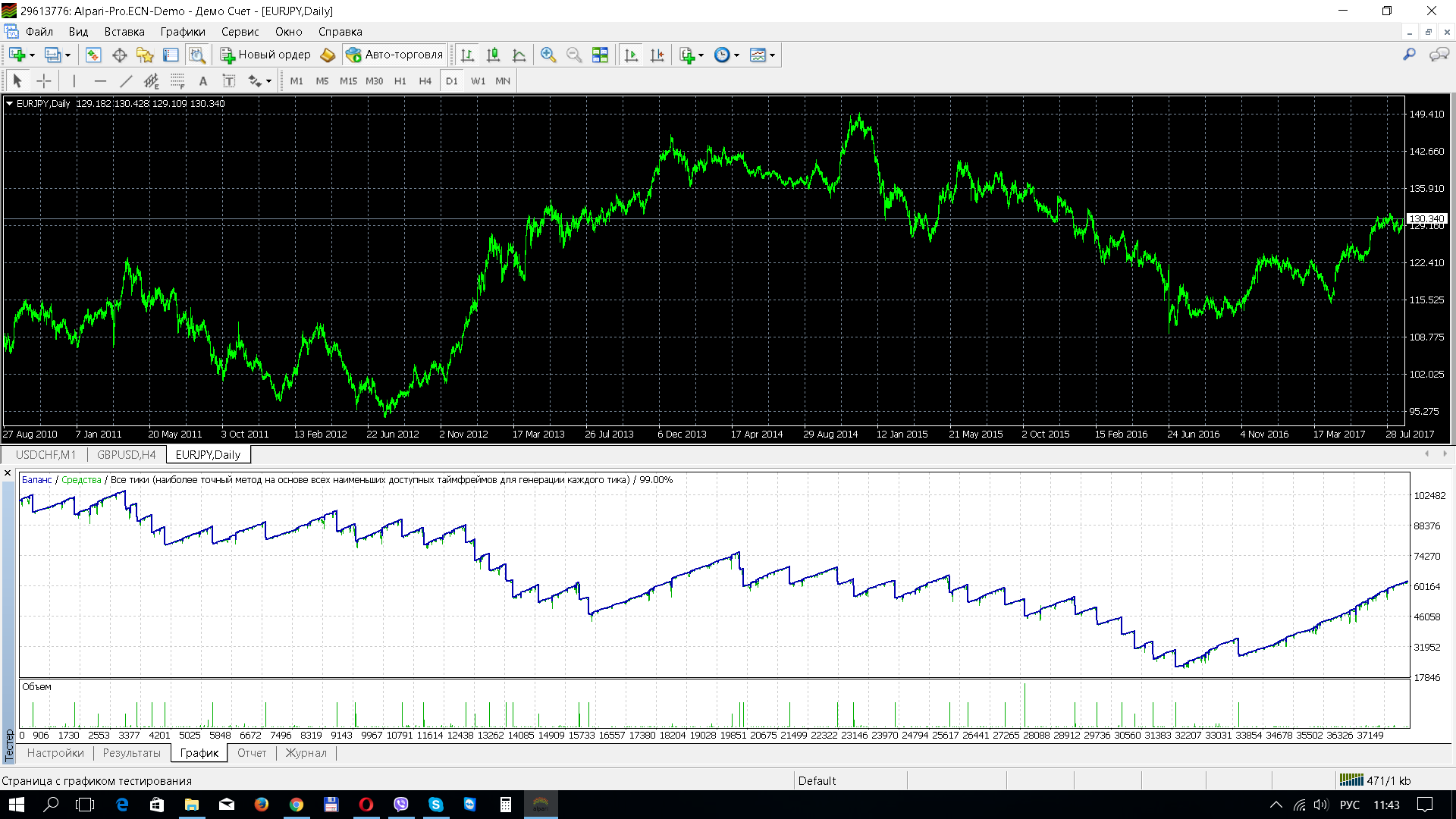
Task: Click the Новый ордер button
Action: tap(265, 55)
